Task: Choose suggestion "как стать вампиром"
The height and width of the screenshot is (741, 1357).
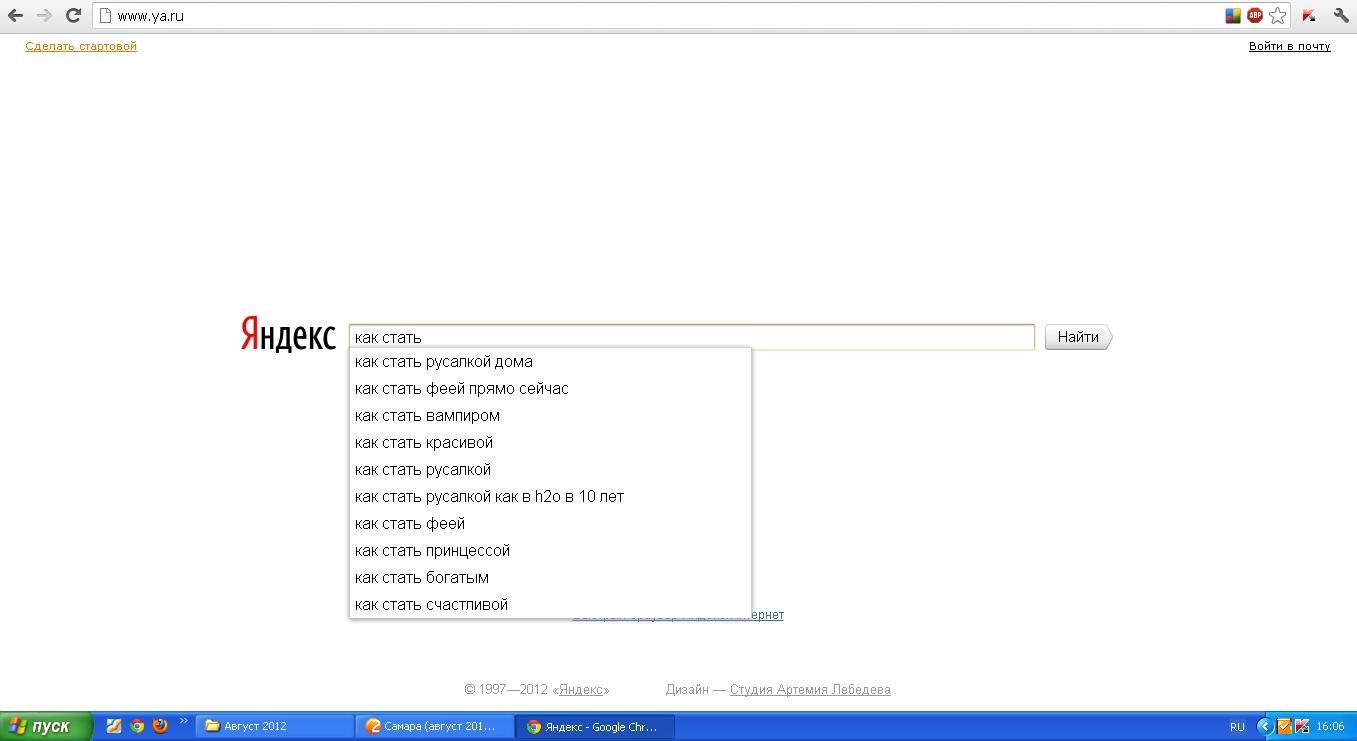Action: tap(427, 416)
